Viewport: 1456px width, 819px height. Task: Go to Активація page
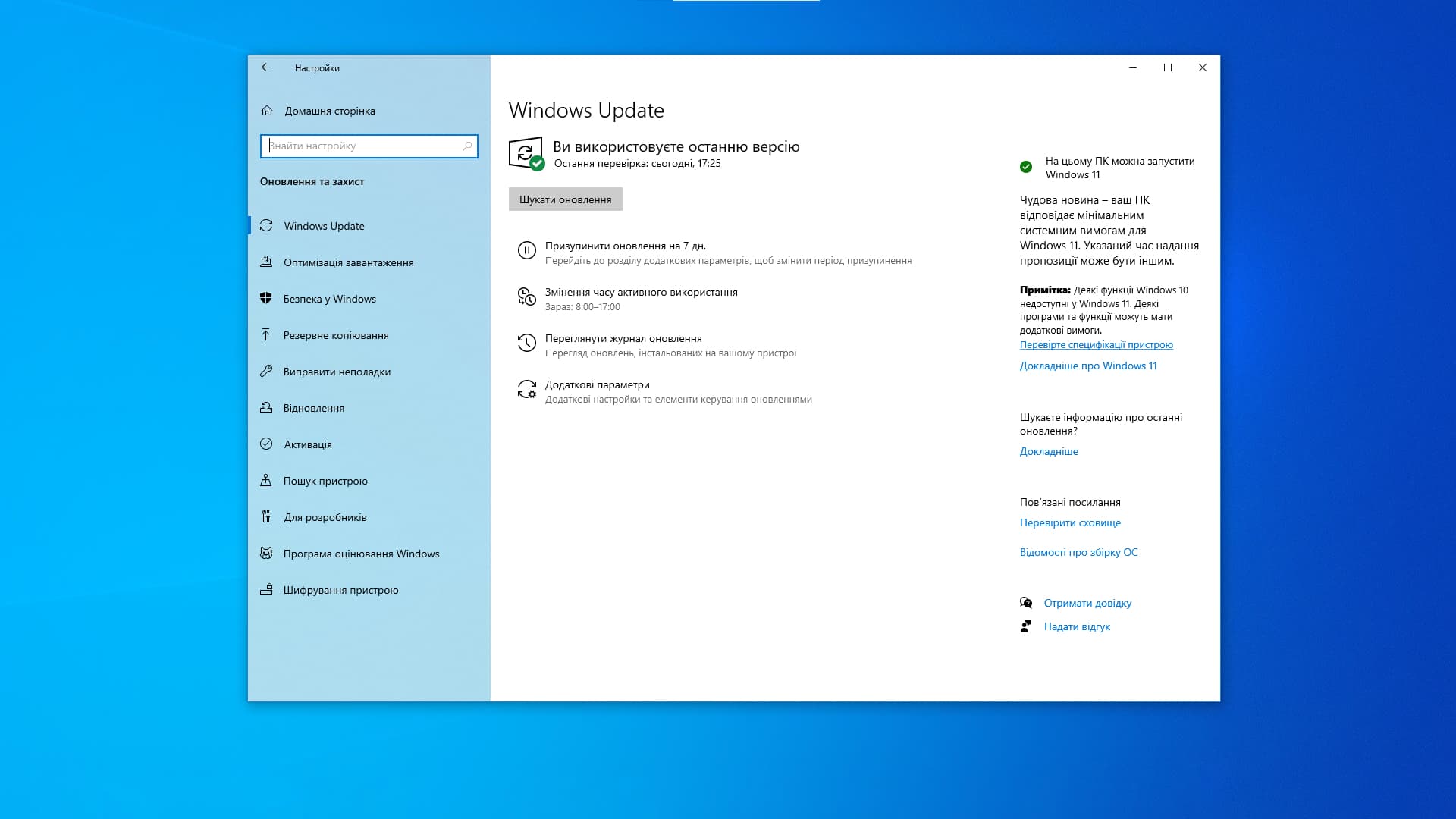(x=307, y=444)
